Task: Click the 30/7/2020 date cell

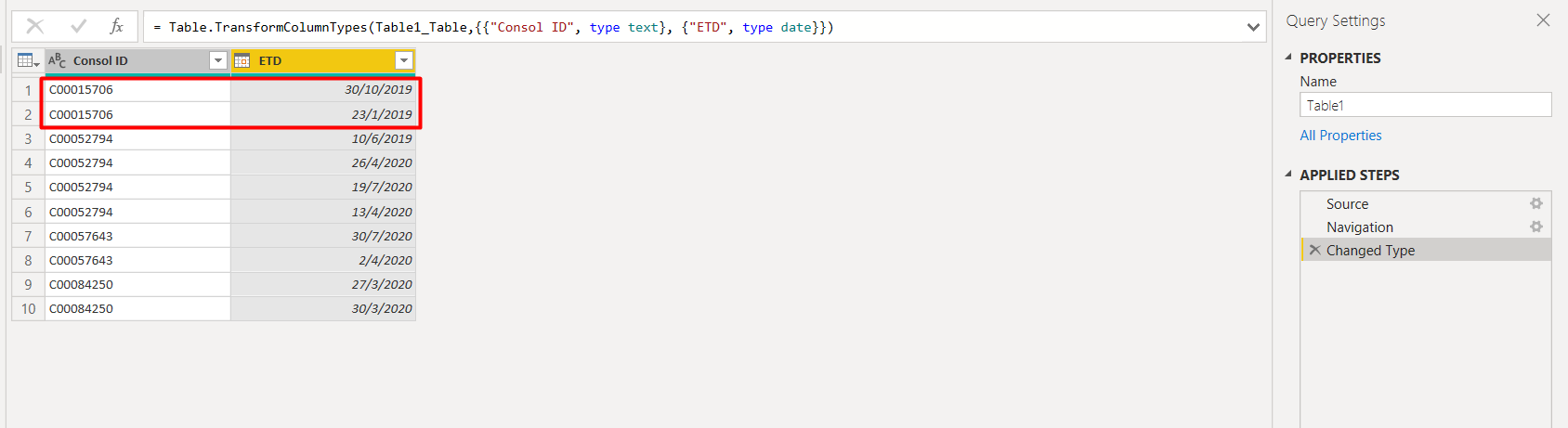Action: 323,236
